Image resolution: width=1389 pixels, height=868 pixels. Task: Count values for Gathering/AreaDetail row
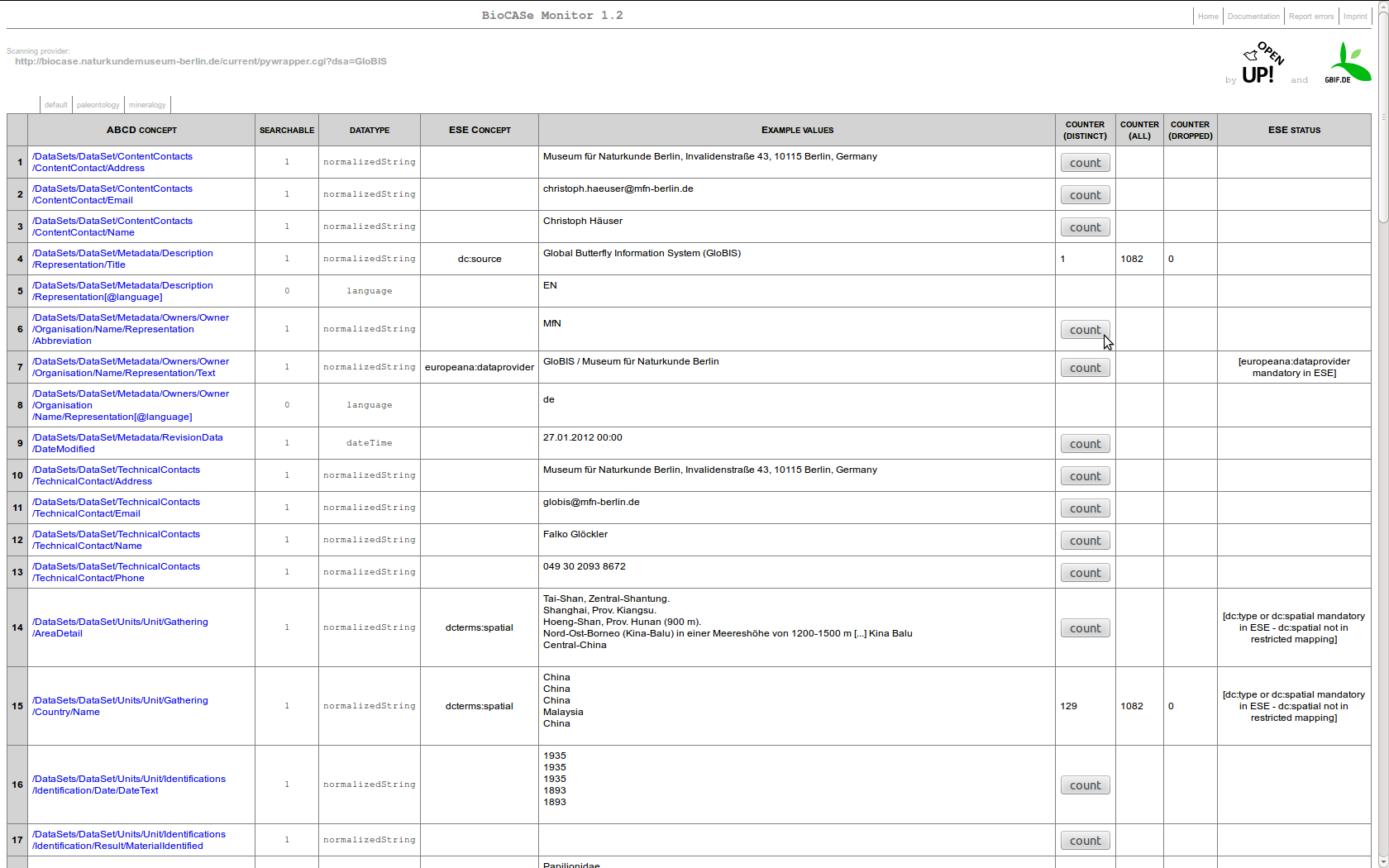[x=1086, y=628]
